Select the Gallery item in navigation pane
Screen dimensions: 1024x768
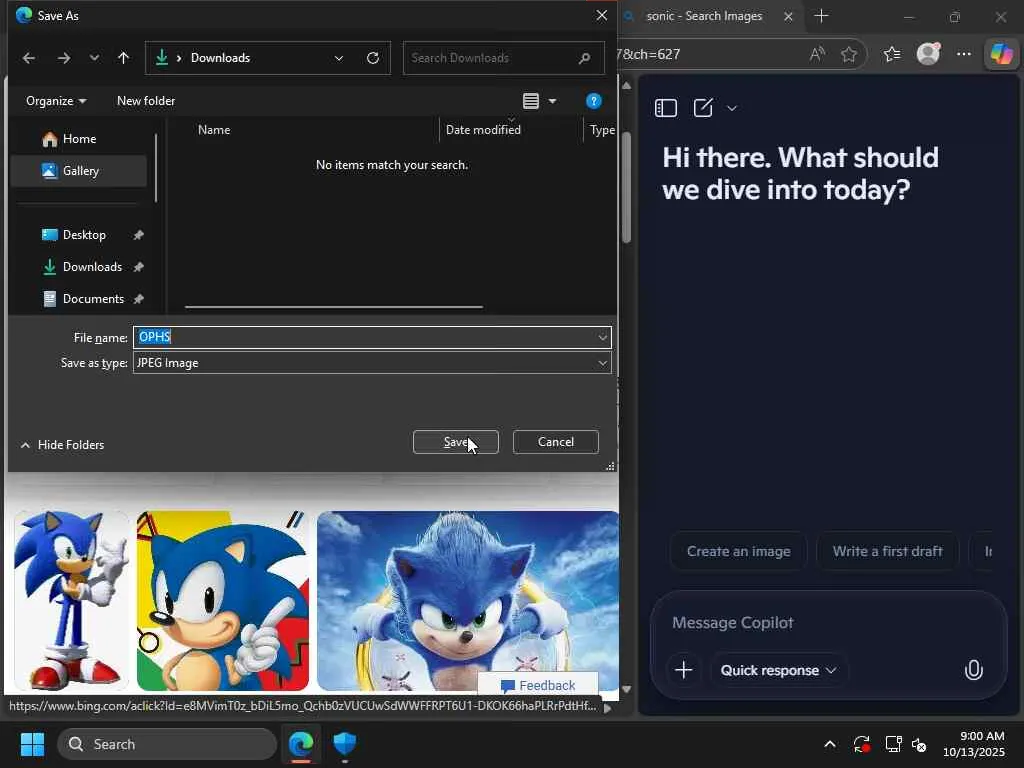pyautogui.click(x=80, y=171)
